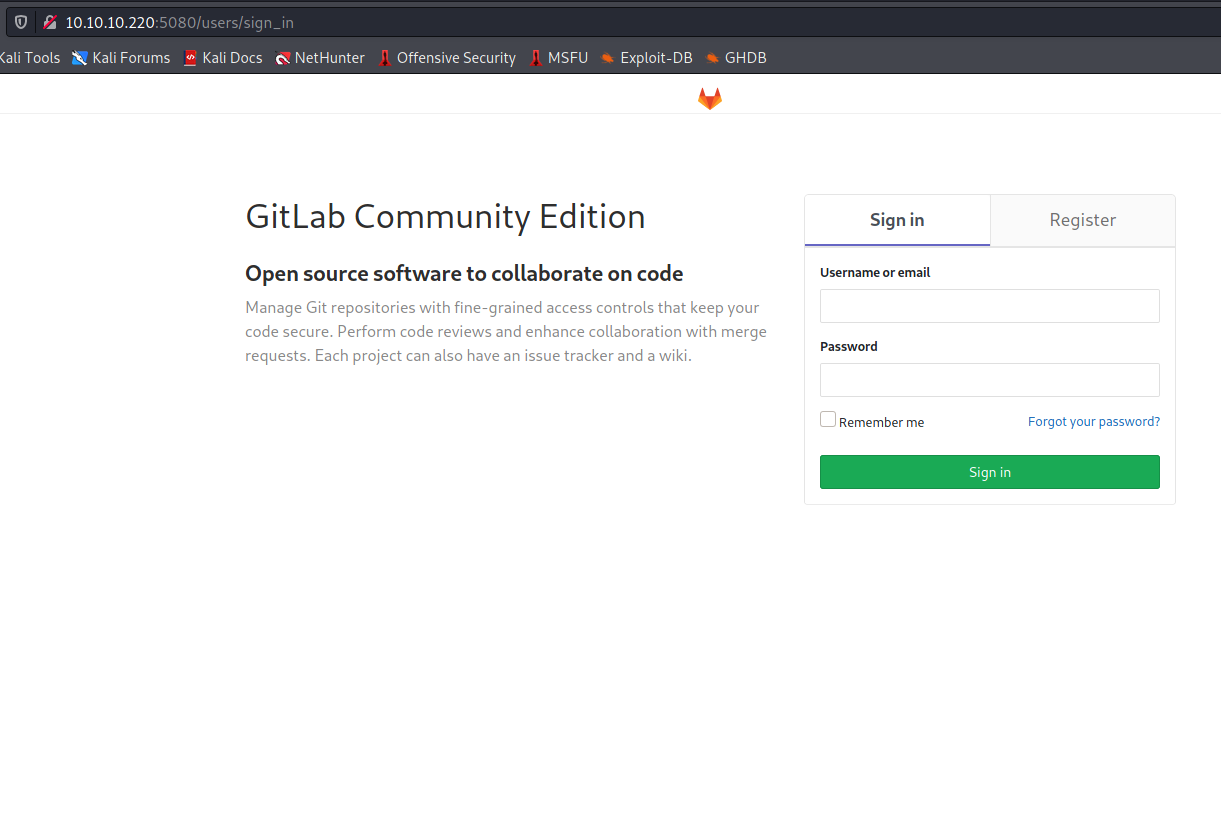Open the NetHunter bookmark

click(320, 57)
